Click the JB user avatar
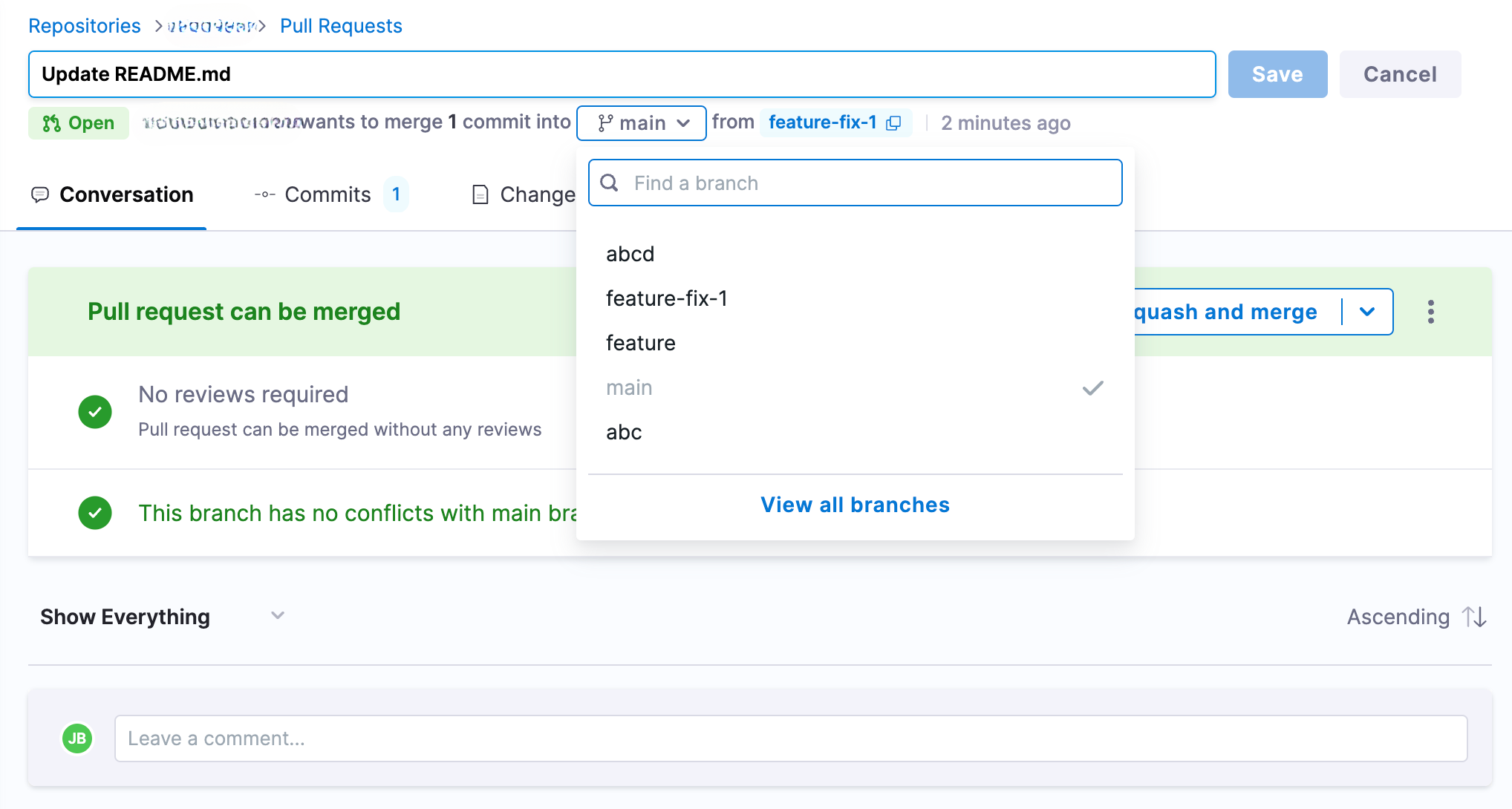Image resolution: width=1512 pixels, height=809 pixels. pyautogui.click(x=77, y=738)
